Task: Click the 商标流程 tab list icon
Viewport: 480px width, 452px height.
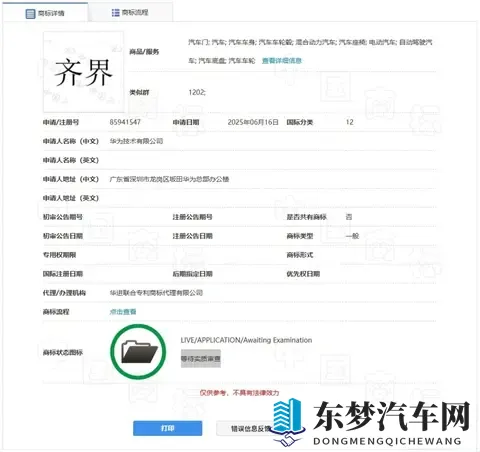Action: [x=115, y=13]
